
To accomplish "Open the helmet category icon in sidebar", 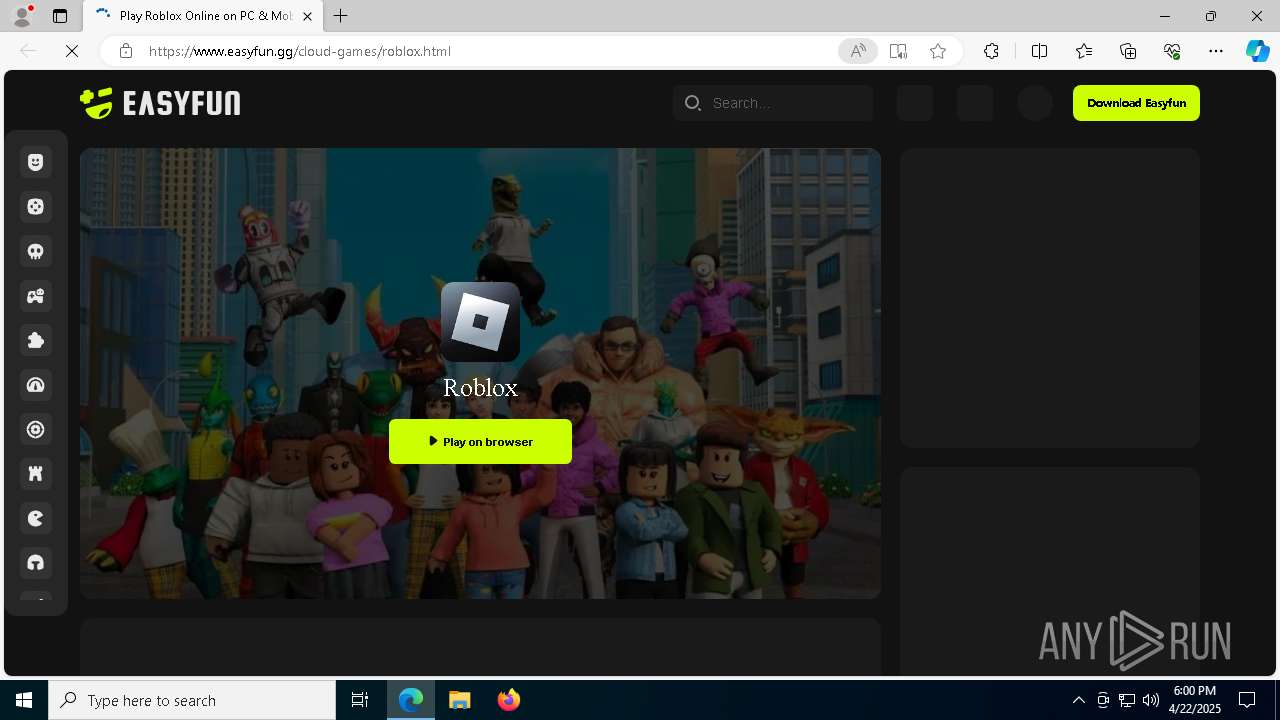I will pos(36,563).
